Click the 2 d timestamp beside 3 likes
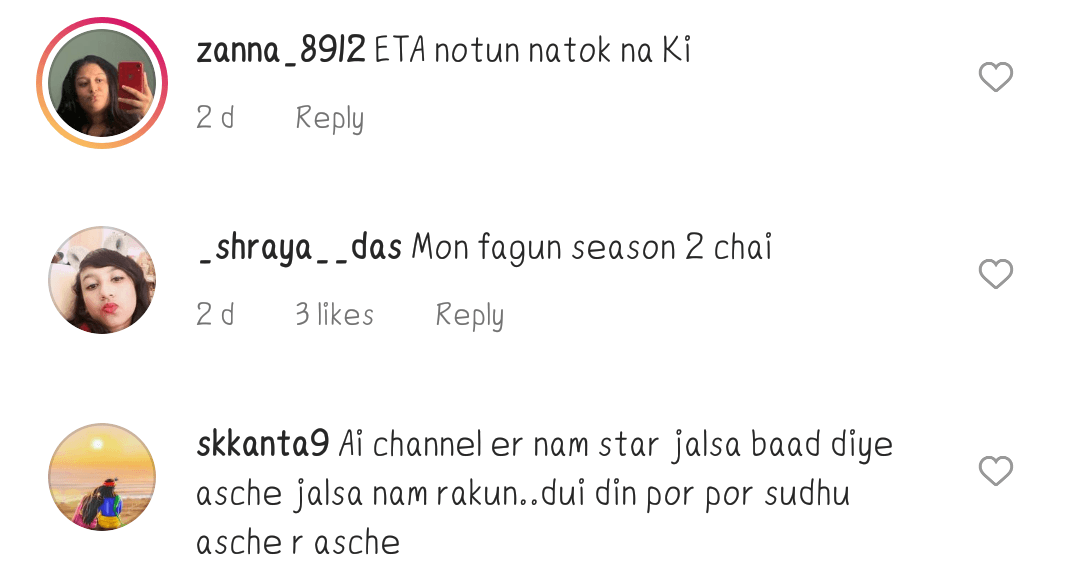Viewport: 1080px width, 568px height. [x=215, y=315]
